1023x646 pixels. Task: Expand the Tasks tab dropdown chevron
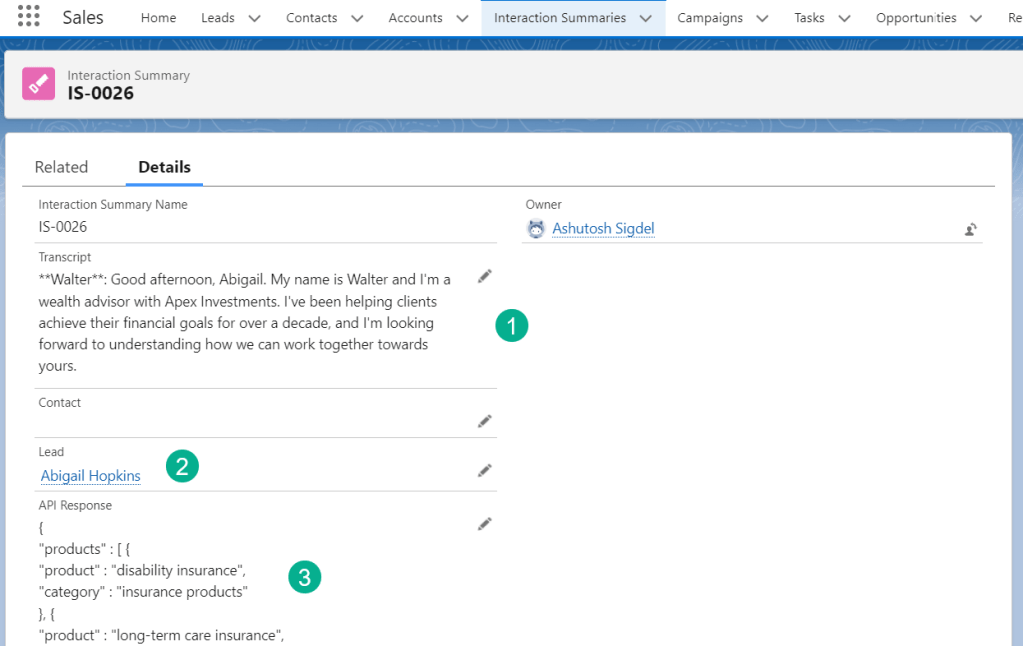pos(844,18)
